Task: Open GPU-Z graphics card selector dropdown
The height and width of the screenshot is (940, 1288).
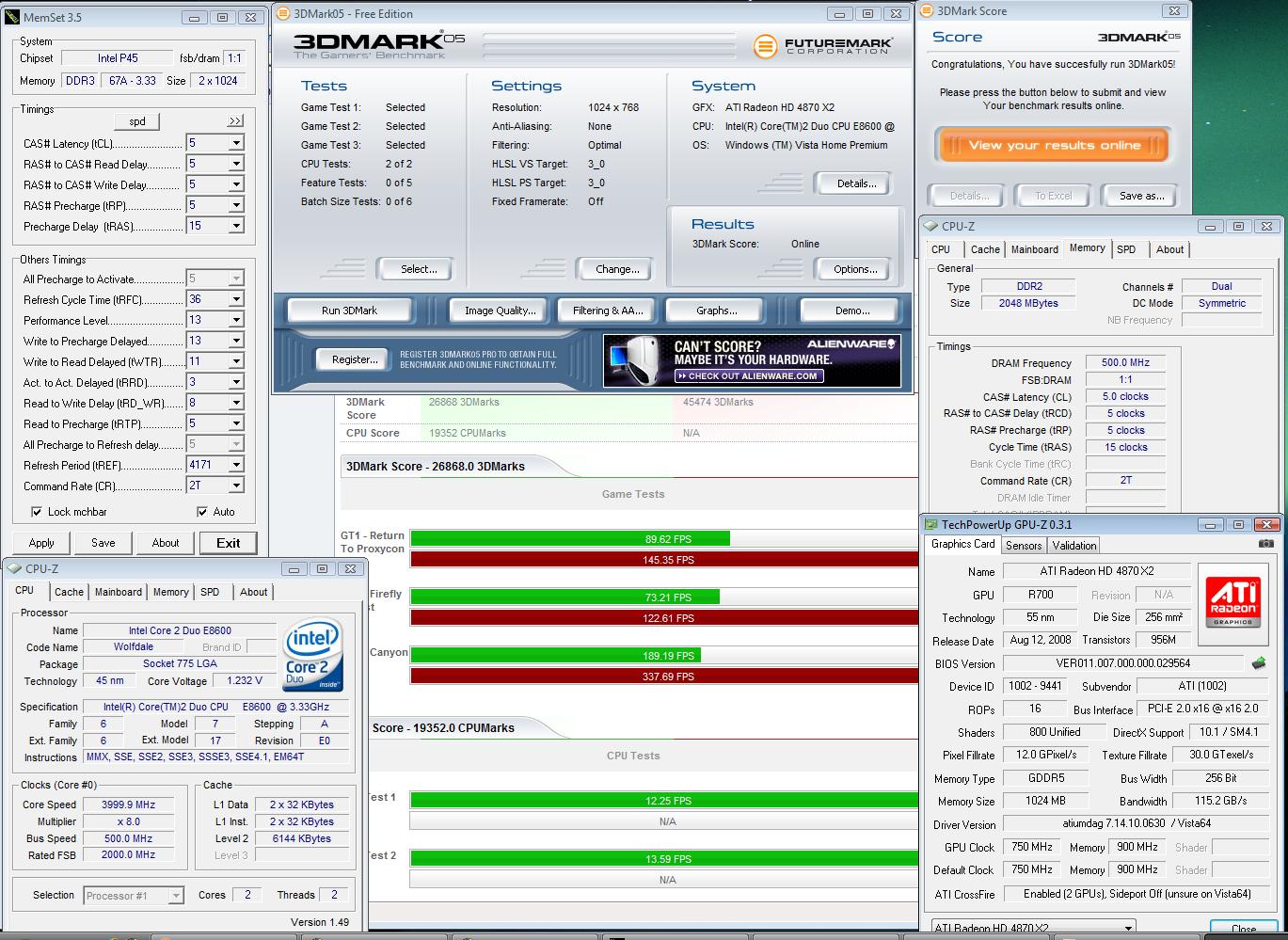Action: 1128,929
